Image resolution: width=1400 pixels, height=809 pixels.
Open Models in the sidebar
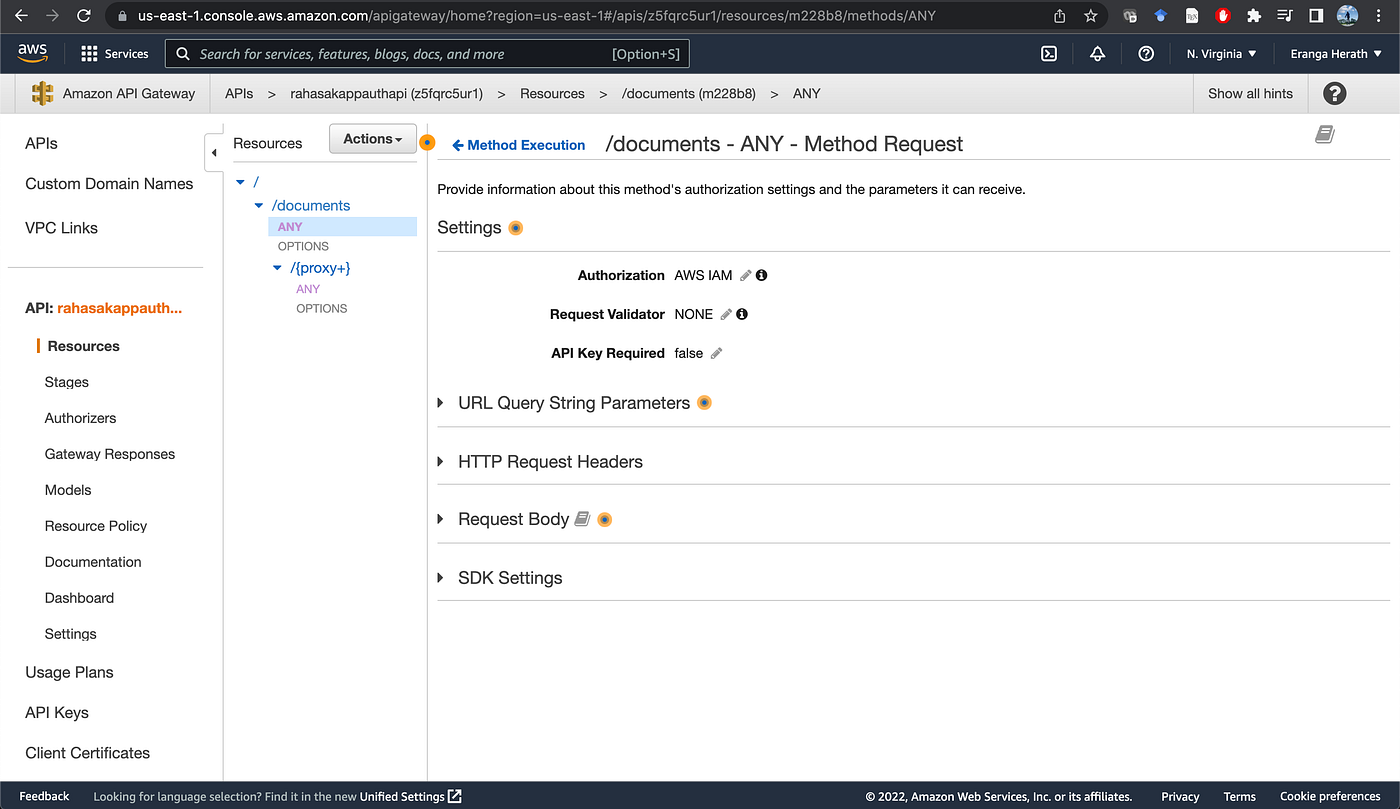[x=68, y=490]
